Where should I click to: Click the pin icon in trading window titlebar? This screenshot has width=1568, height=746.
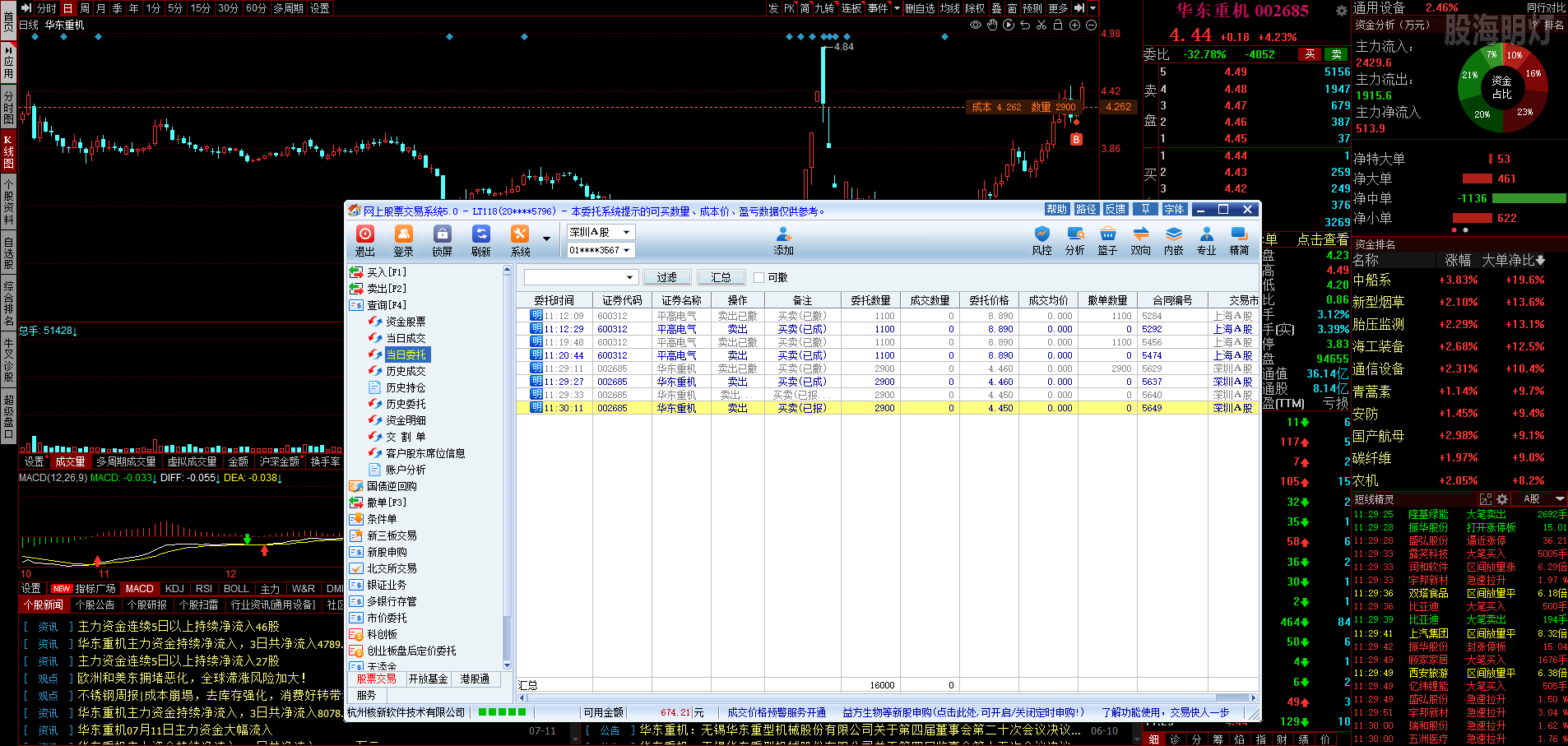[1145, 209]
